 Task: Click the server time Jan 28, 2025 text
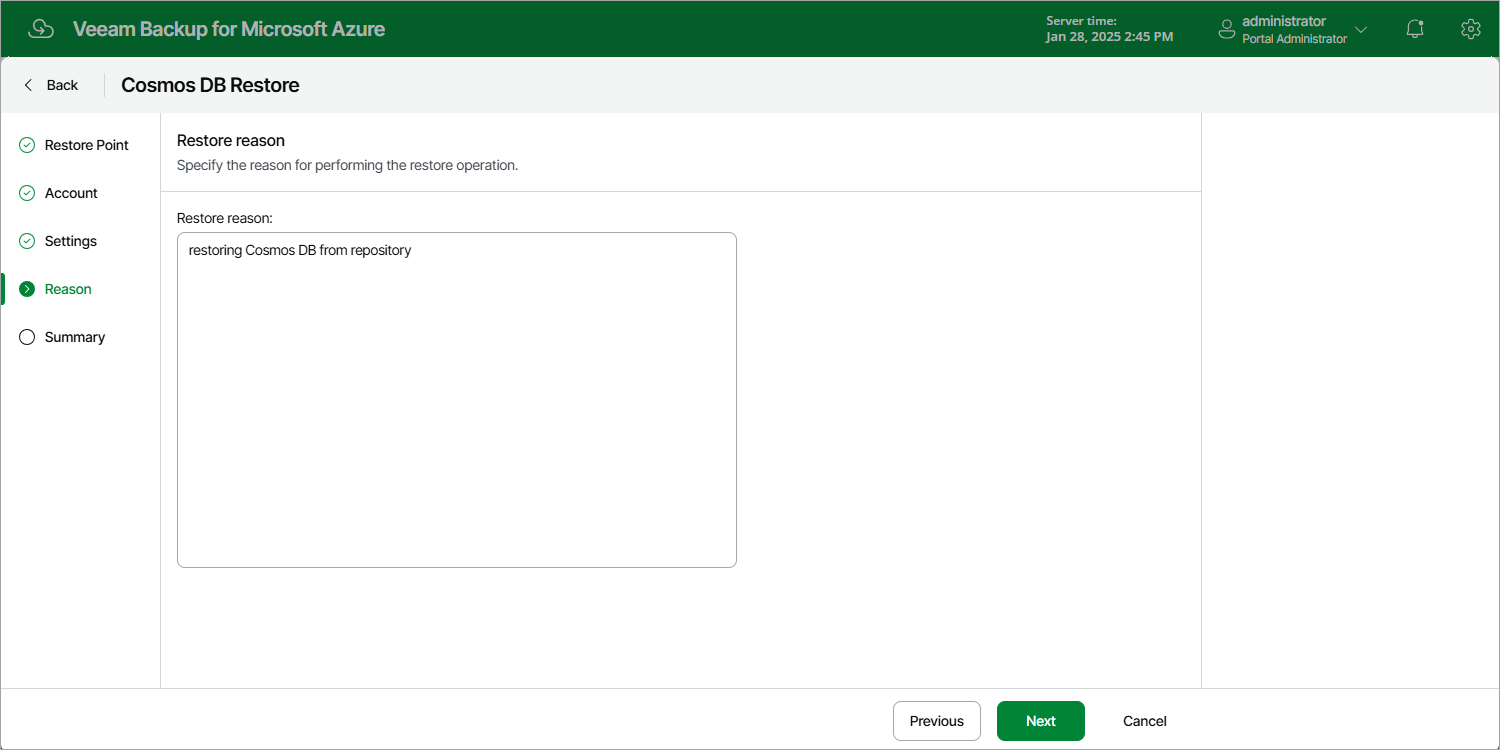point(1110,37)
